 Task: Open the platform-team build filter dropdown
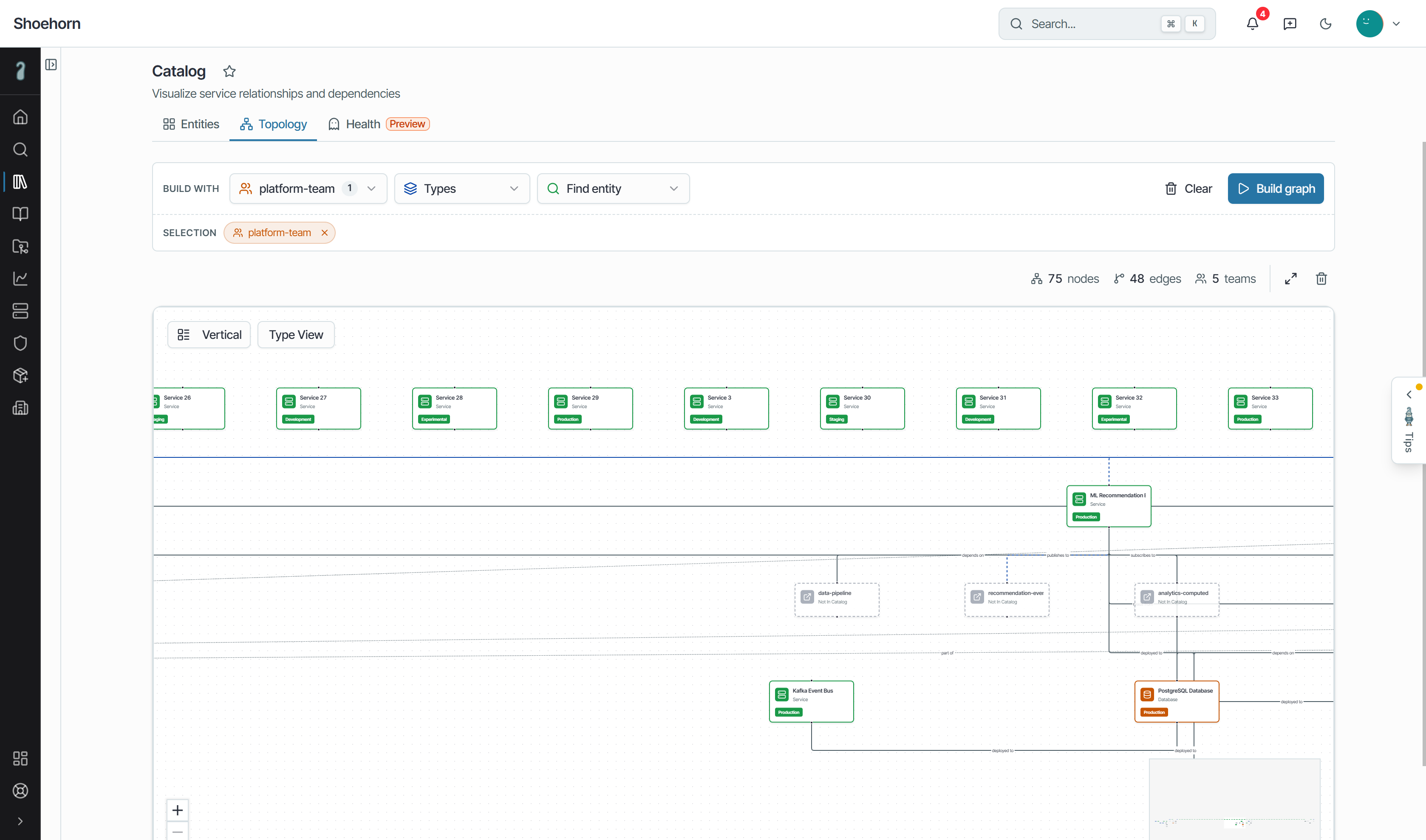point(308,189)
